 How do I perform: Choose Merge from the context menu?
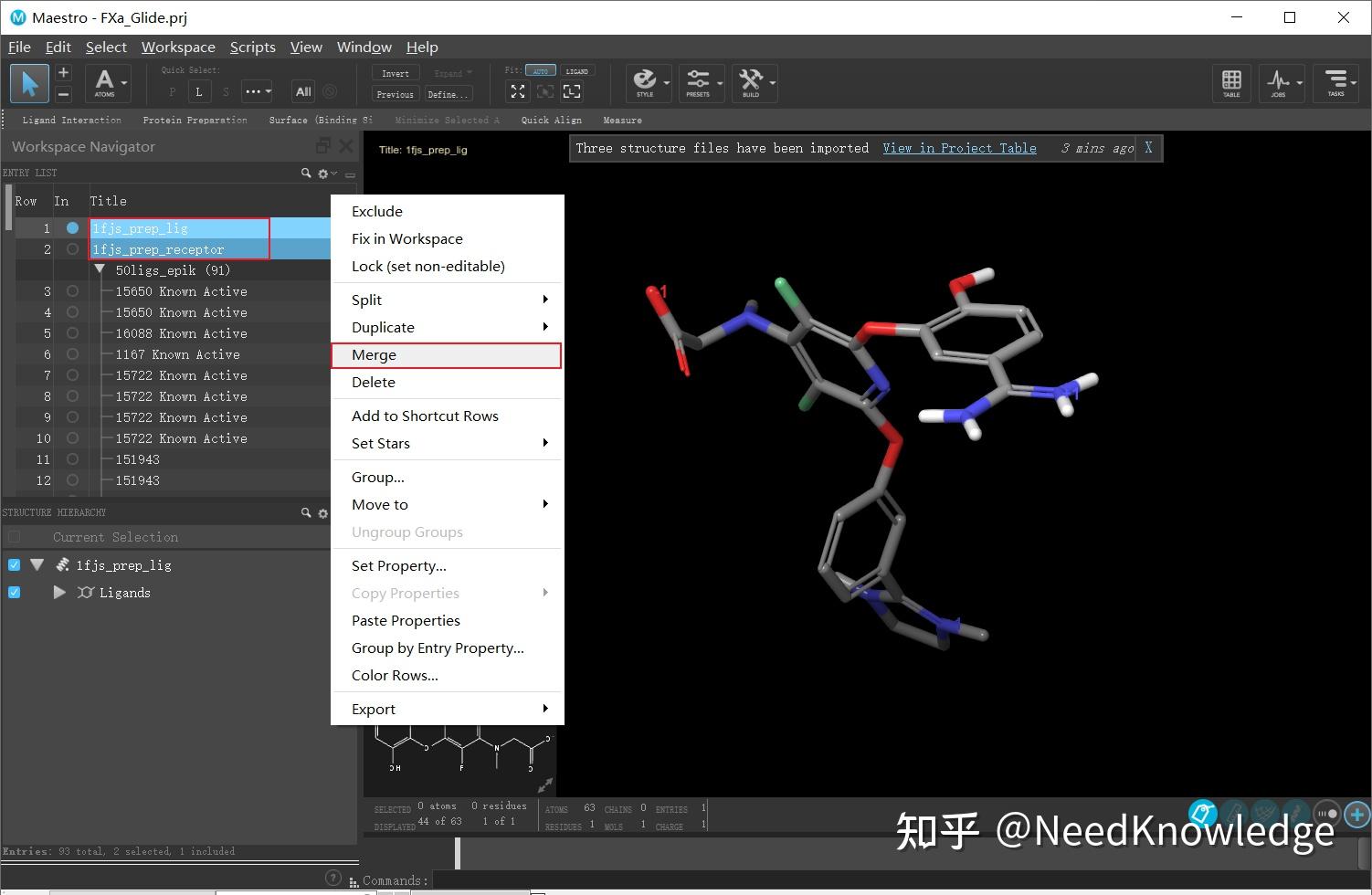pyautogui.click(x=374, y=355)
